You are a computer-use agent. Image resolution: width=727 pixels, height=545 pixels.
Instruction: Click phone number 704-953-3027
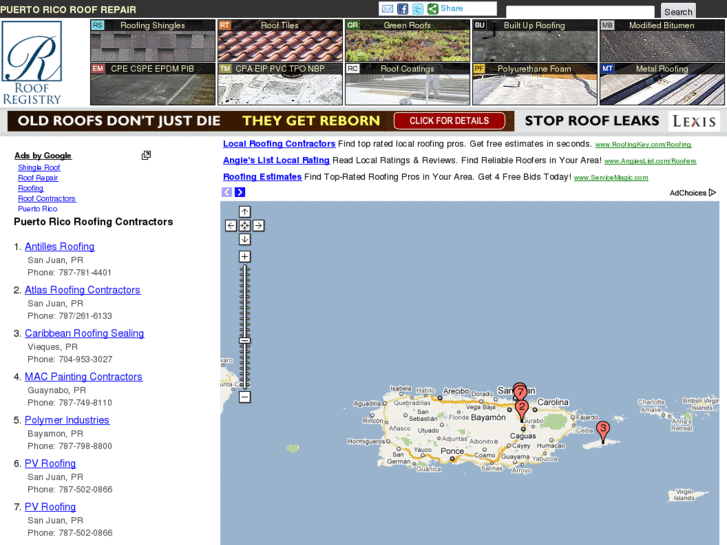(x=85, y=359)
